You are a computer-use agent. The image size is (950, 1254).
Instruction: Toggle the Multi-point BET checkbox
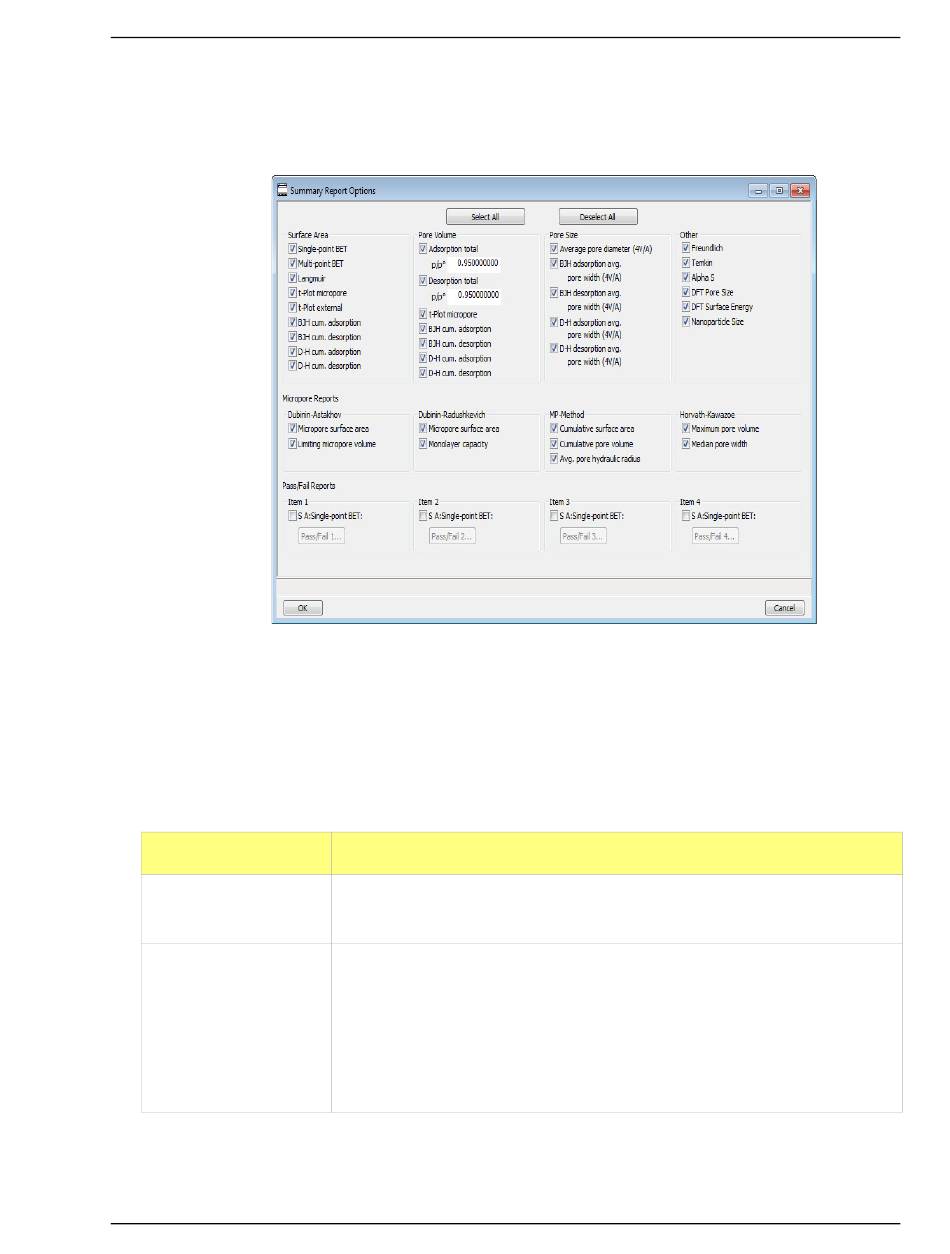[x=292, y=263]
